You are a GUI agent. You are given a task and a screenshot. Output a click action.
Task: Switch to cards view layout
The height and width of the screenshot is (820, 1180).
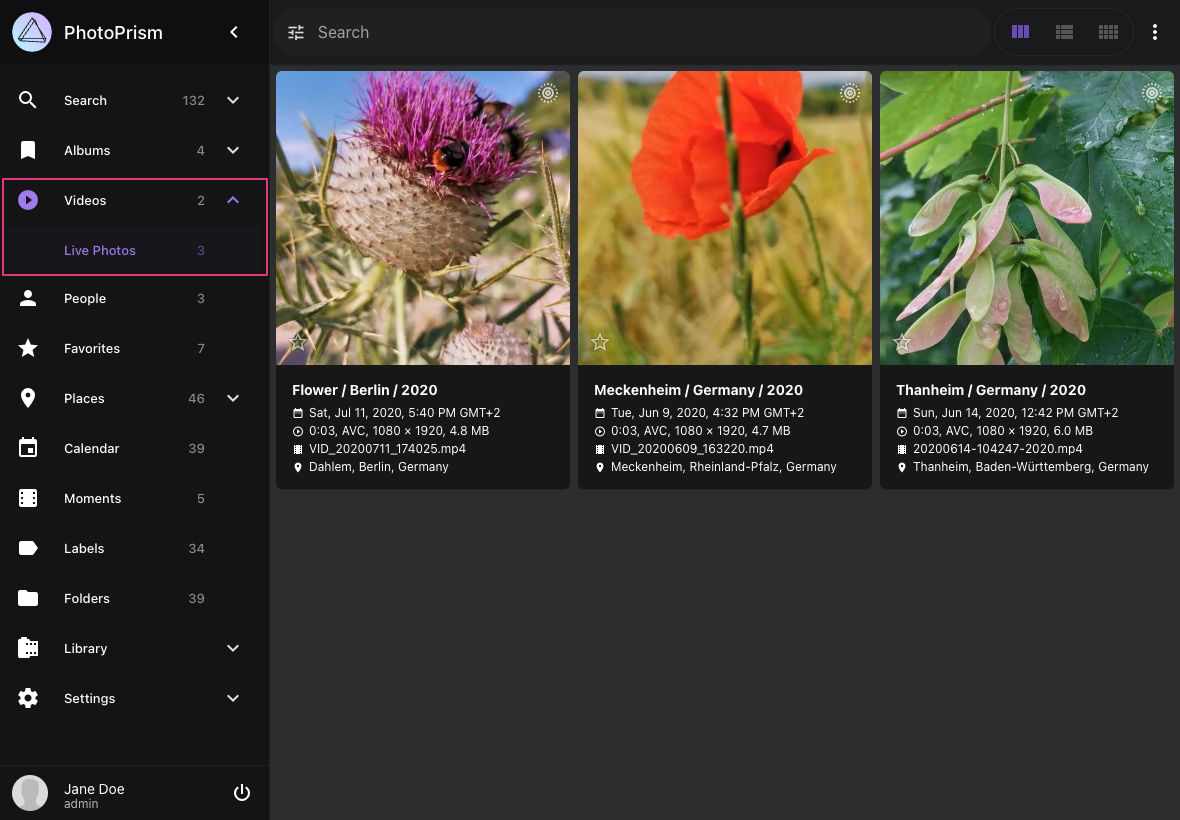click(1020, 32)
